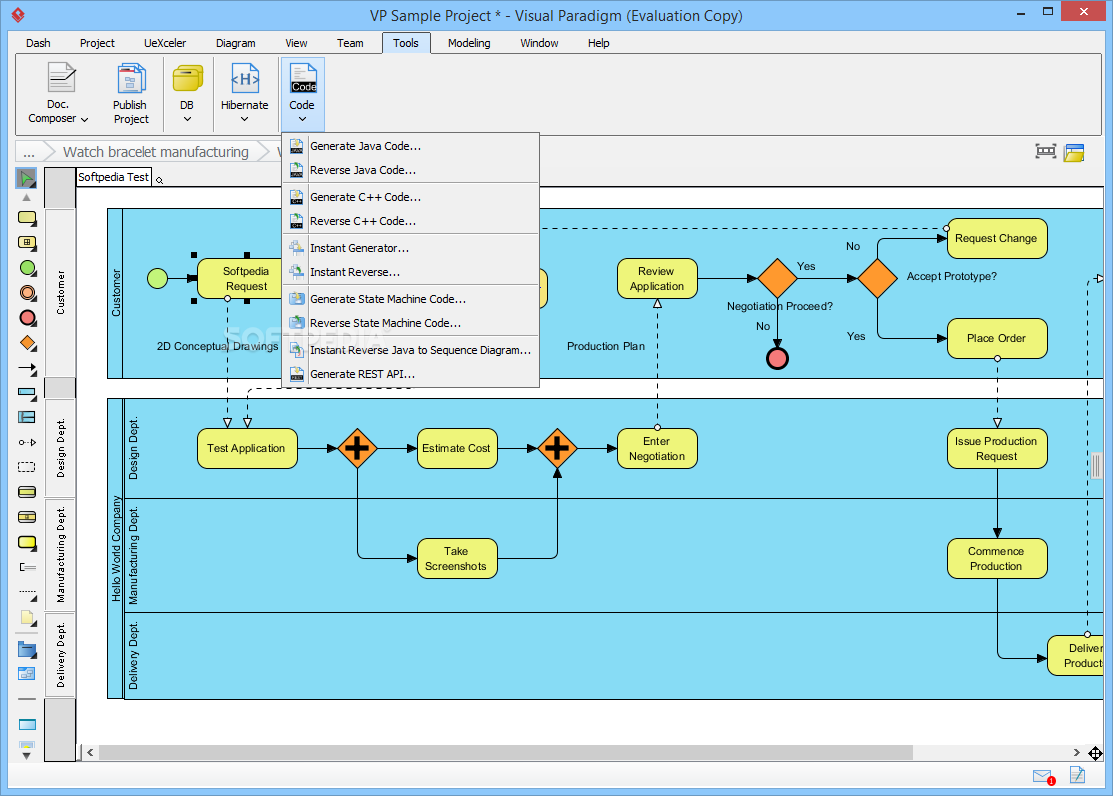This screenshot has height=796, width=1113.
Task: Select the Lane tool in palette
Action: tap(26, 418)
